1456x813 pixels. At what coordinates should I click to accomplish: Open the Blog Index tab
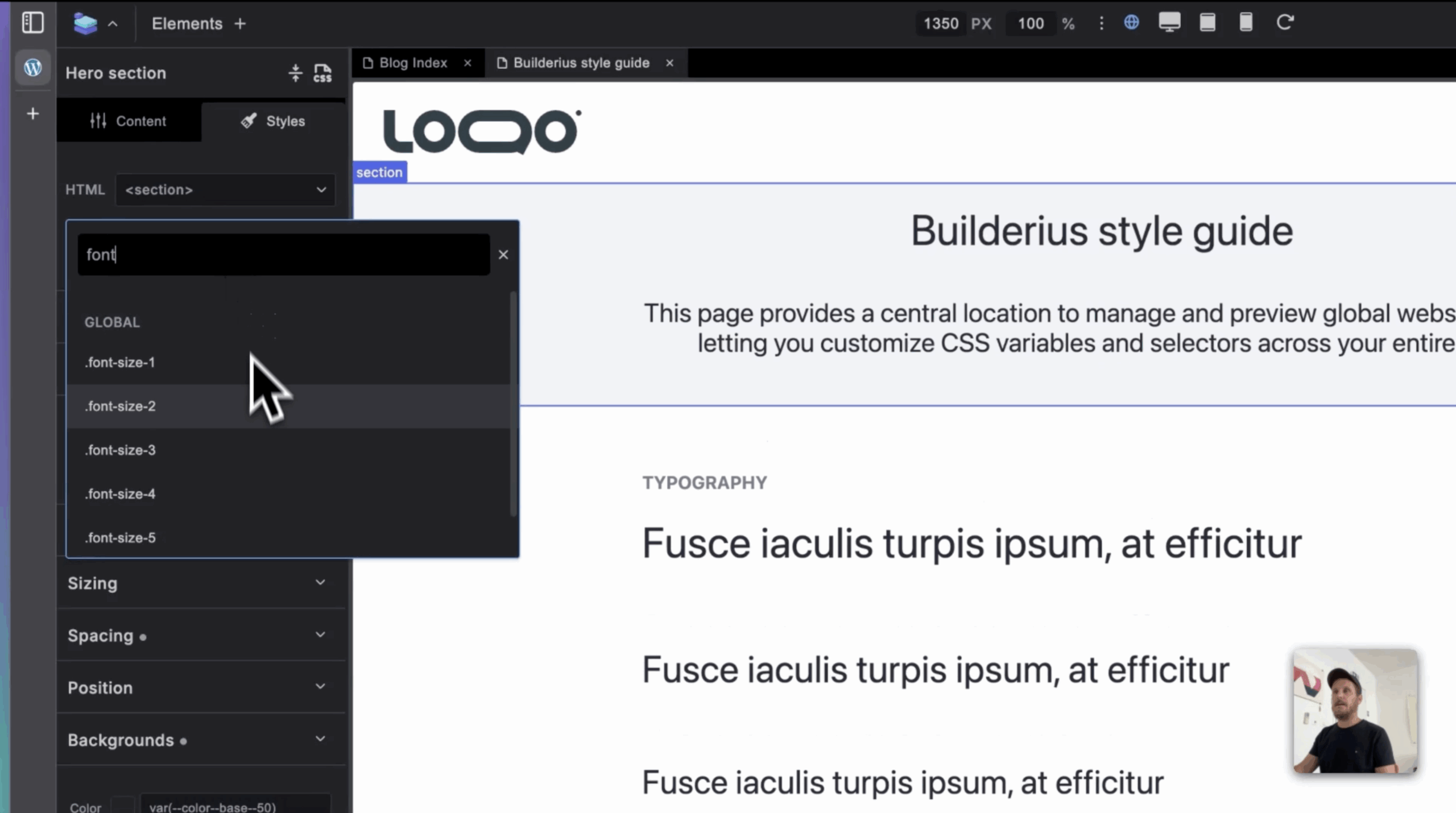pyautogui.click(x=413, y=63)
